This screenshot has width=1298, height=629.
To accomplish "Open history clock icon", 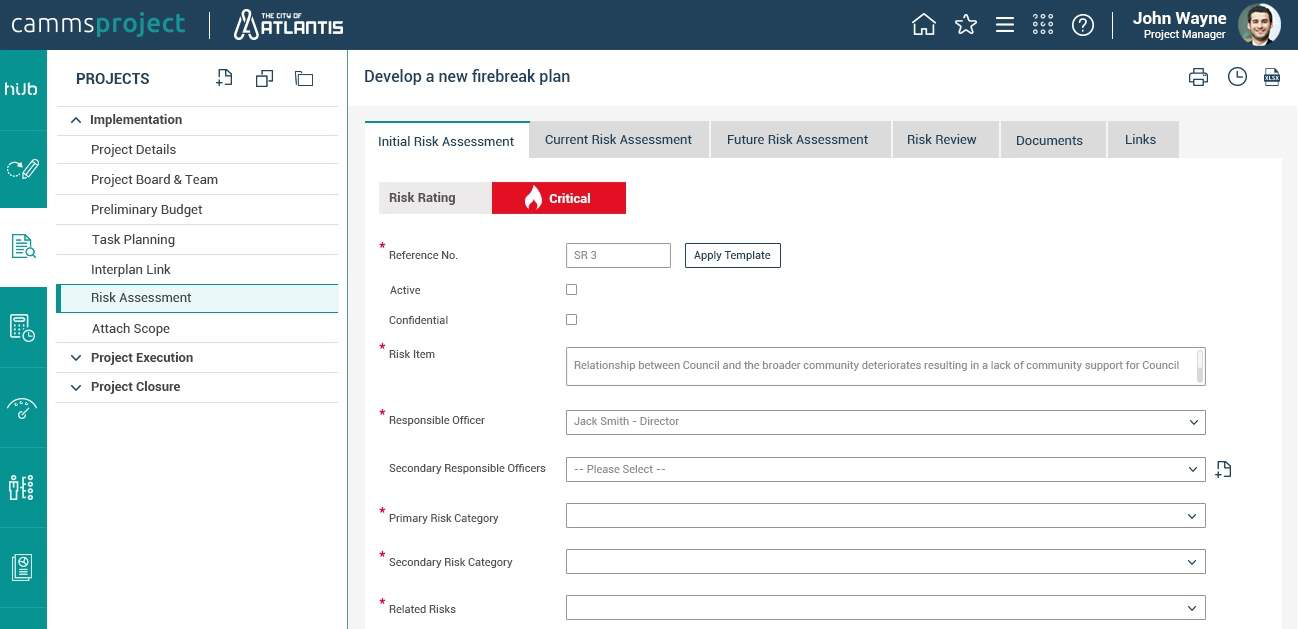I will tap(1237, 77).
